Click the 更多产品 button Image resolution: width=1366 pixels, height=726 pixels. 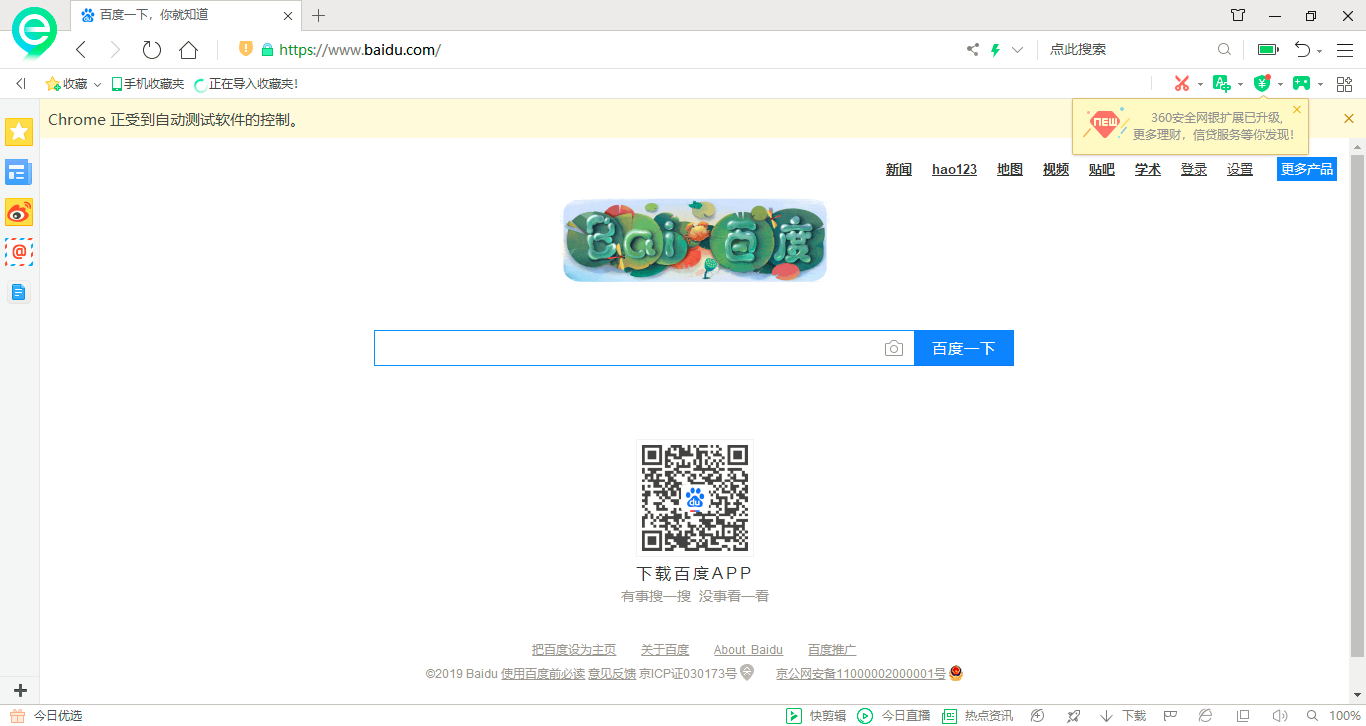click(x=1307, y=169)
